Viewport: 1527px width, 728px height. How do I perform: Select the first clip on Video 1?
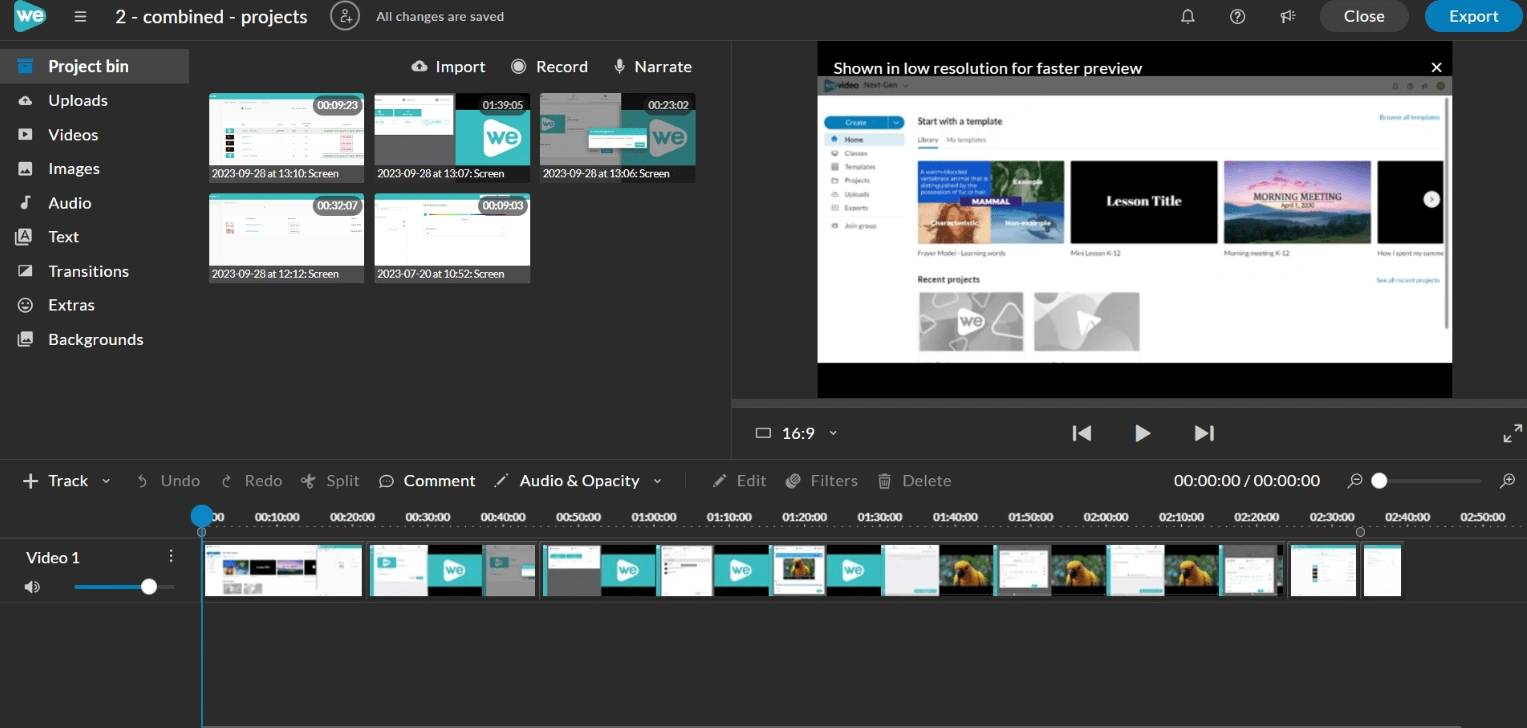click(x=283, y=570)
